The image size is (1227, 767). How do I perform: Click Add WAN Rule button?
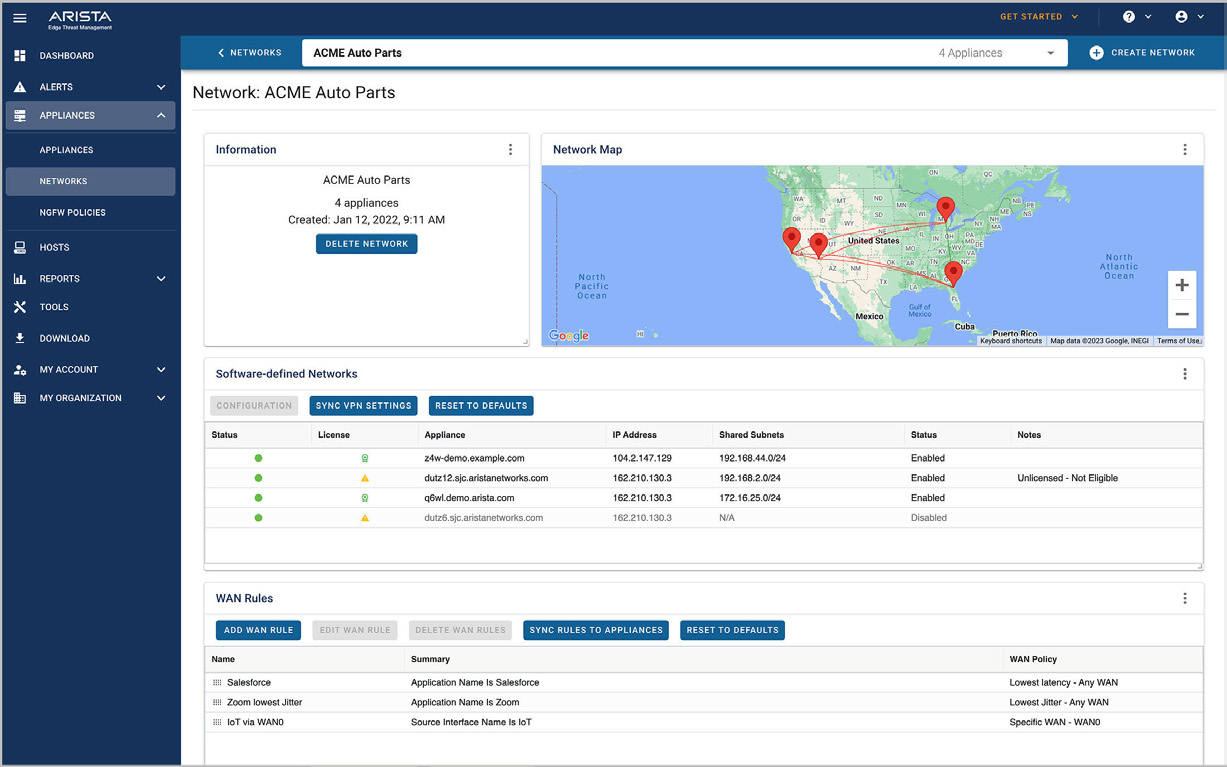pos(258,630)
